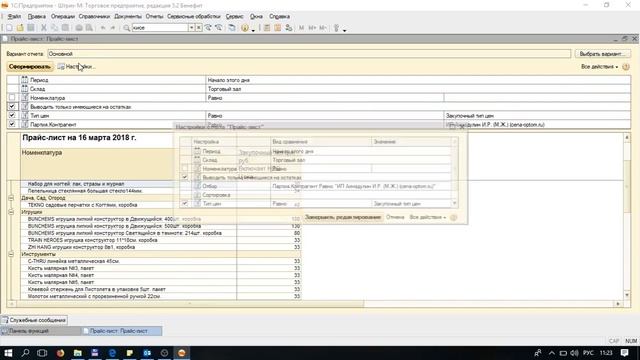Toggle the Партия.Контрагент filter checkbox
Image resolution: width=640 pixels, height=360 pixels.
click(12, 124)
